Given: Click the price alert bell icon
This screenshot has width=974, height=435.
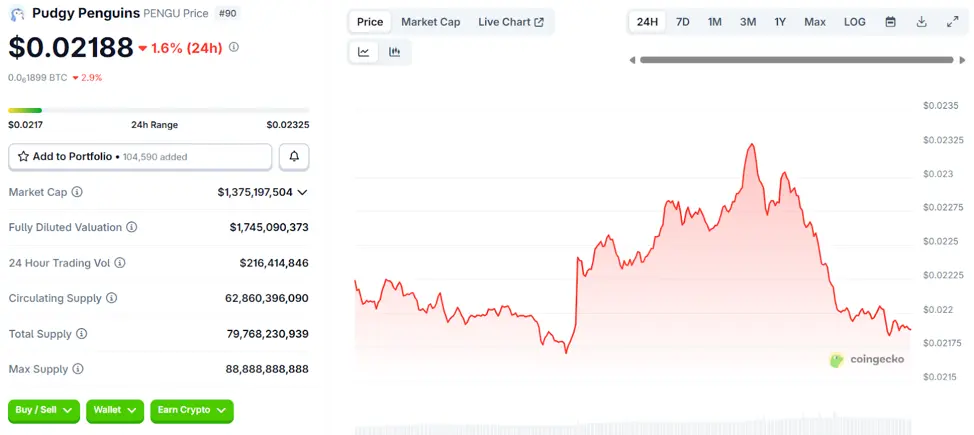Looking at the screenshot, I should [294, 157].
